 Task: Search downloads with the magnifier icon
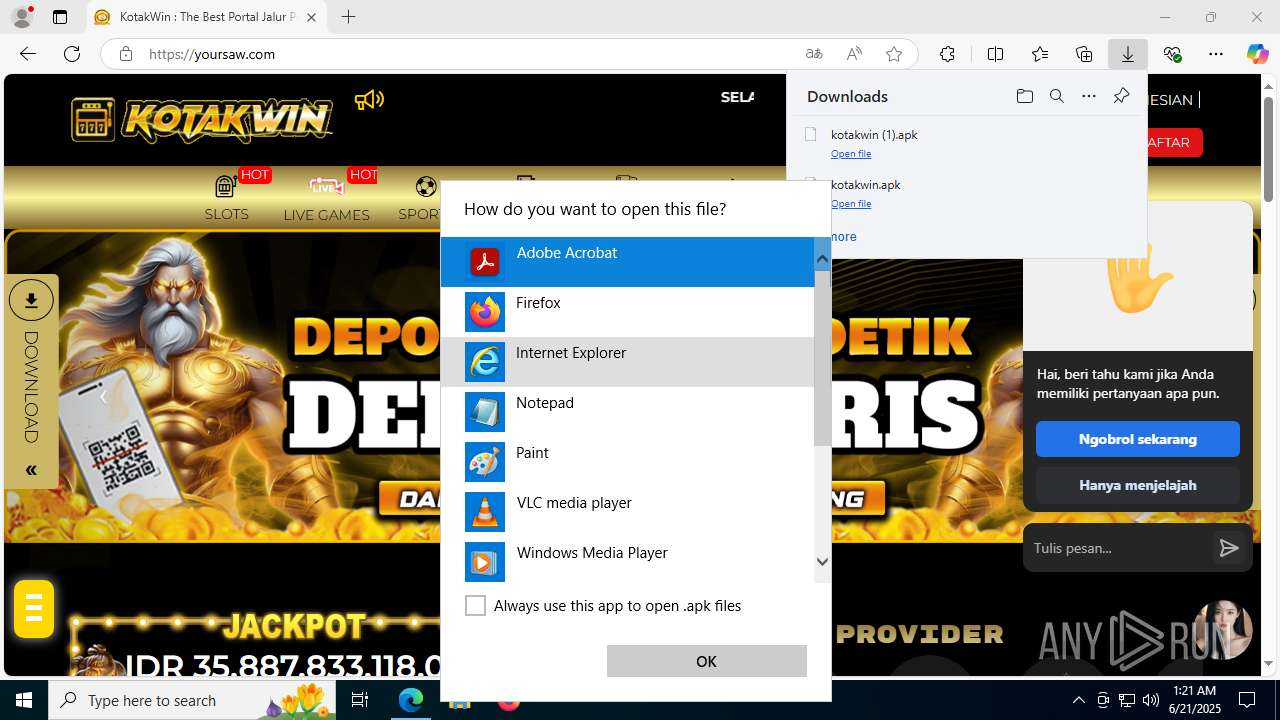tap(1056, 96)
